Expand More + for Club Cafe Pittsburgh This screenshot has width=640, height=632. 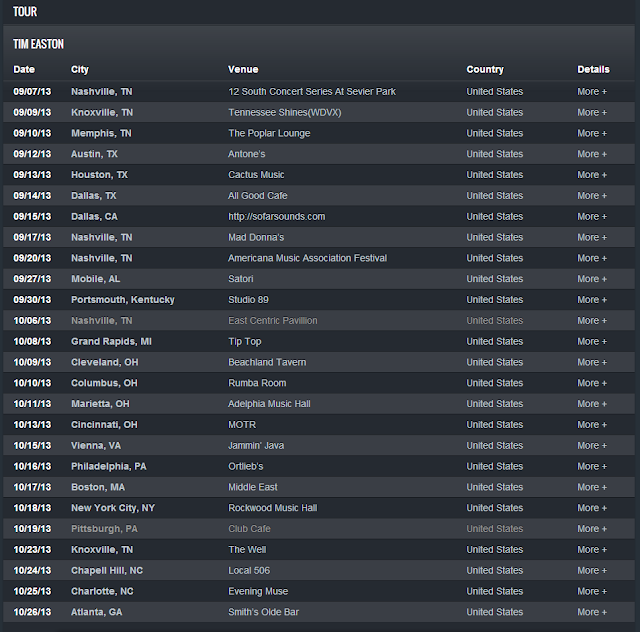592,529
